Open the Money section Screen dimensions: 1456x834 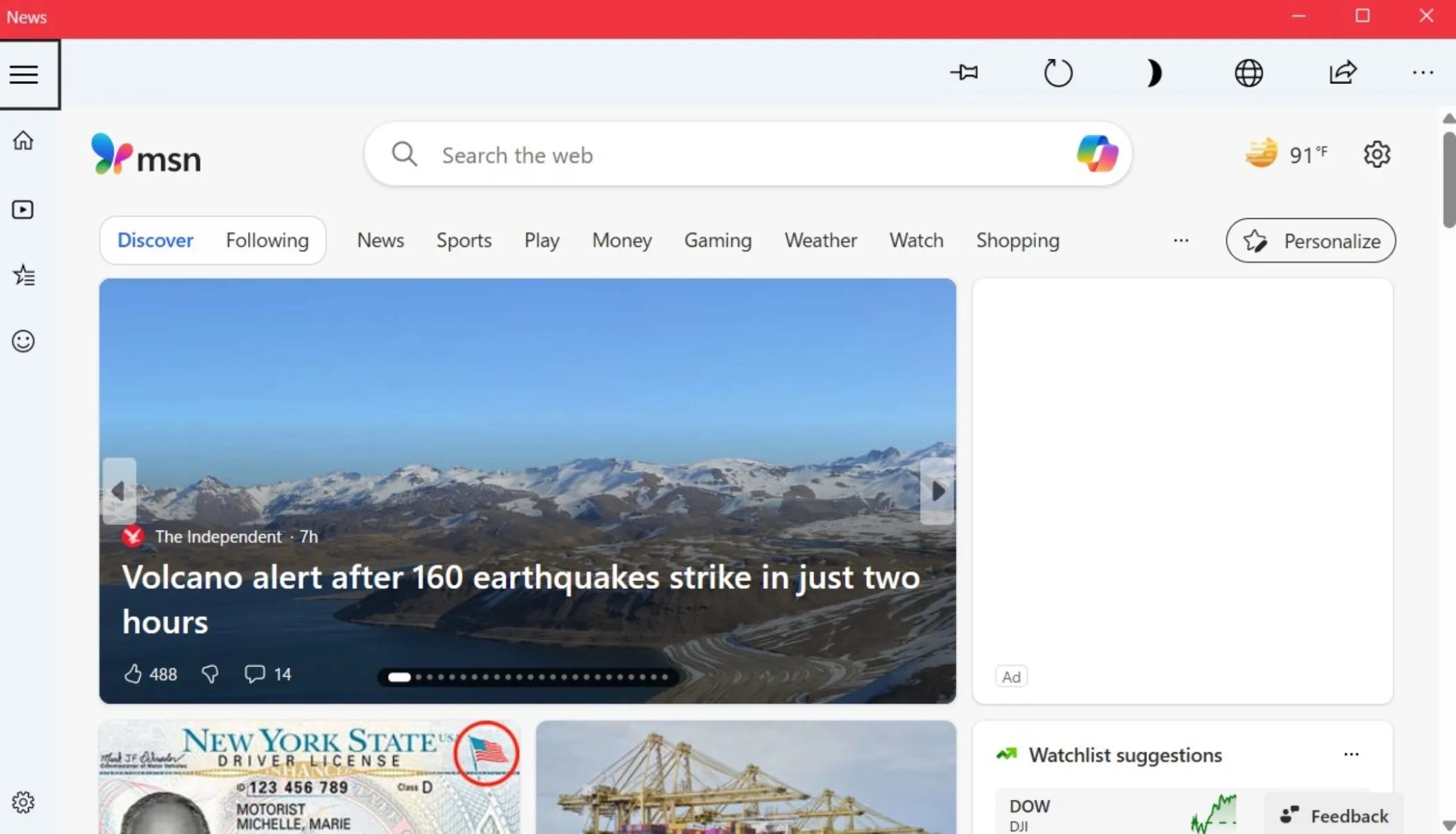click(x=621, y=240)
